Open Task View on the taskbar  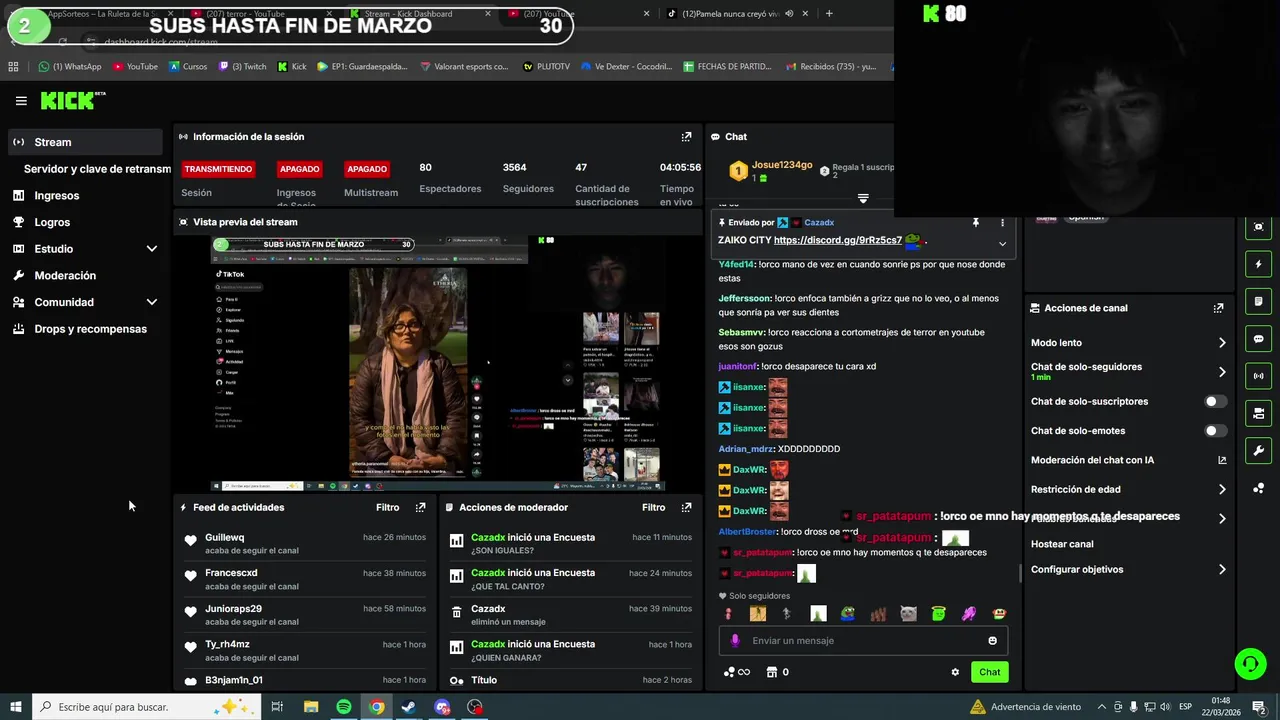coord(277,707)
